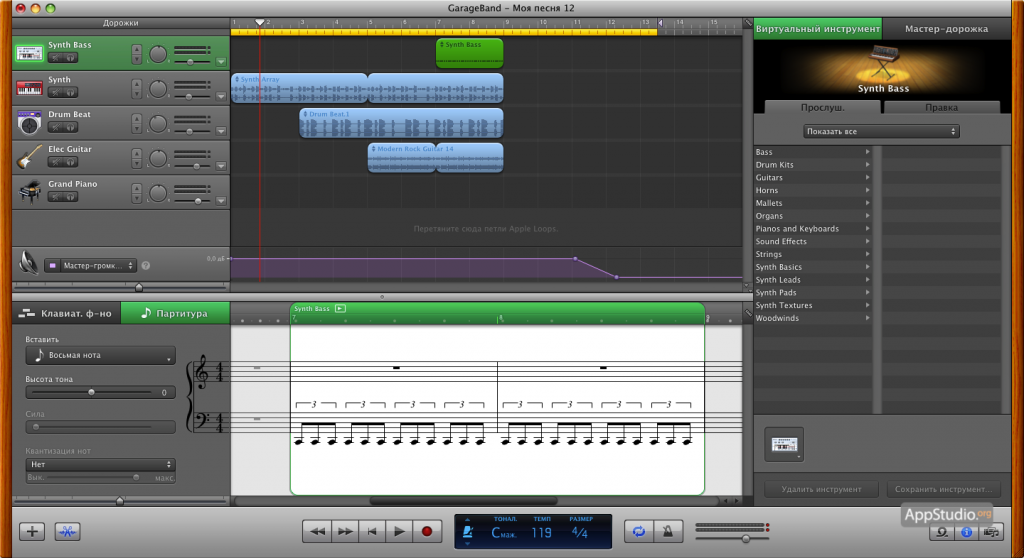Open the Мастер-громк. automation dropdown

coord(91,265)
